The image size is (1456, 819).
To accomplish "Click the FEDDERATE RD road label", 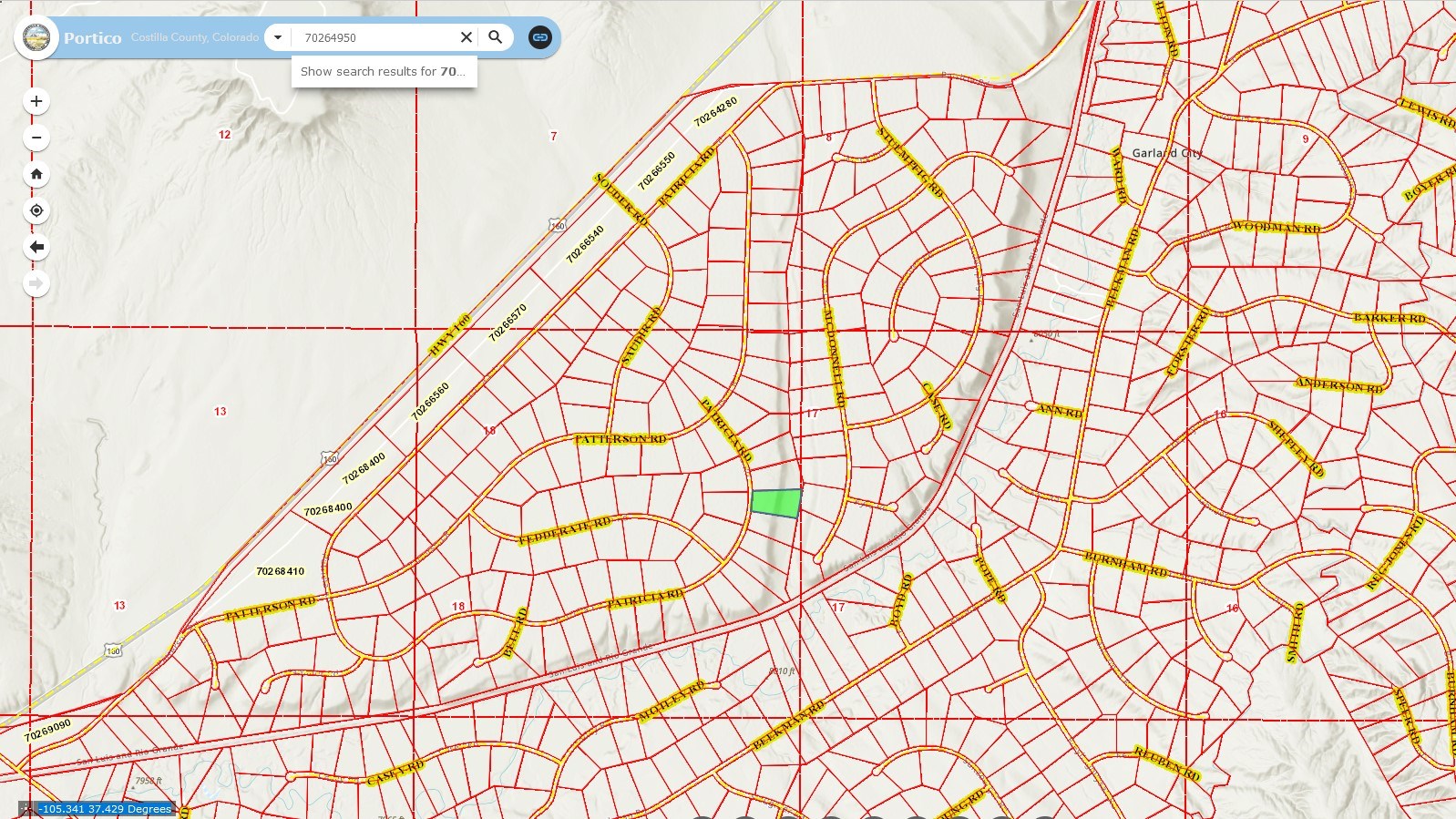I will (x=564, y=531).
